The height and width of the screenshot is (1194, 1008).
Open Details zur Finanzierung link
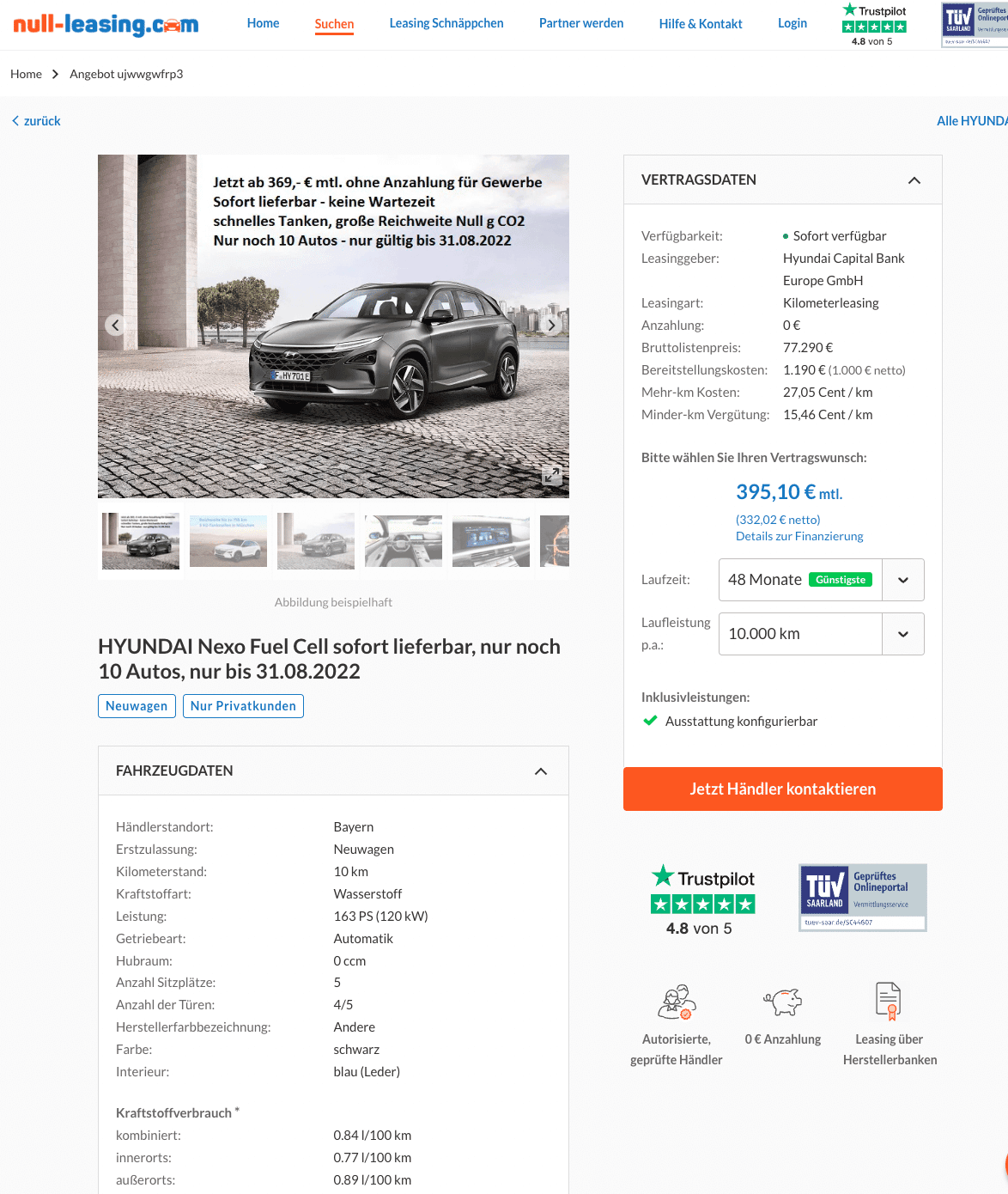click(x=799, y=536)
